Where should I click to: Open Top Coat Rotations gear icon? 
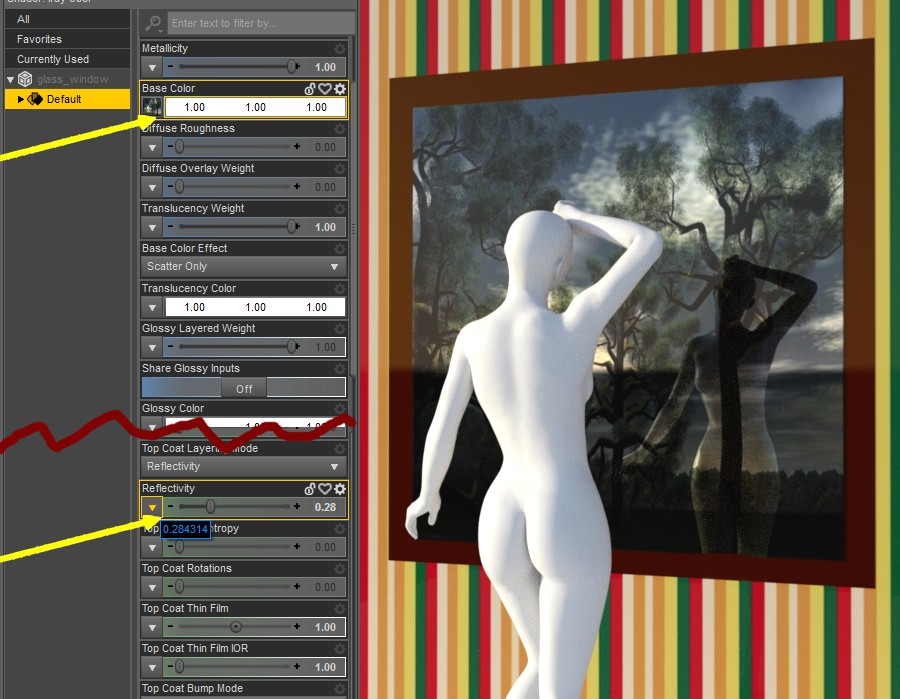pyautogui.click(x=340, y=568)
